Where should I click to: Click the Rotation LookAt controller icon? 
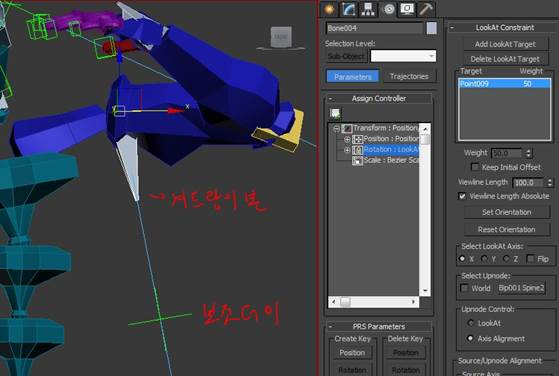point(357,150)
